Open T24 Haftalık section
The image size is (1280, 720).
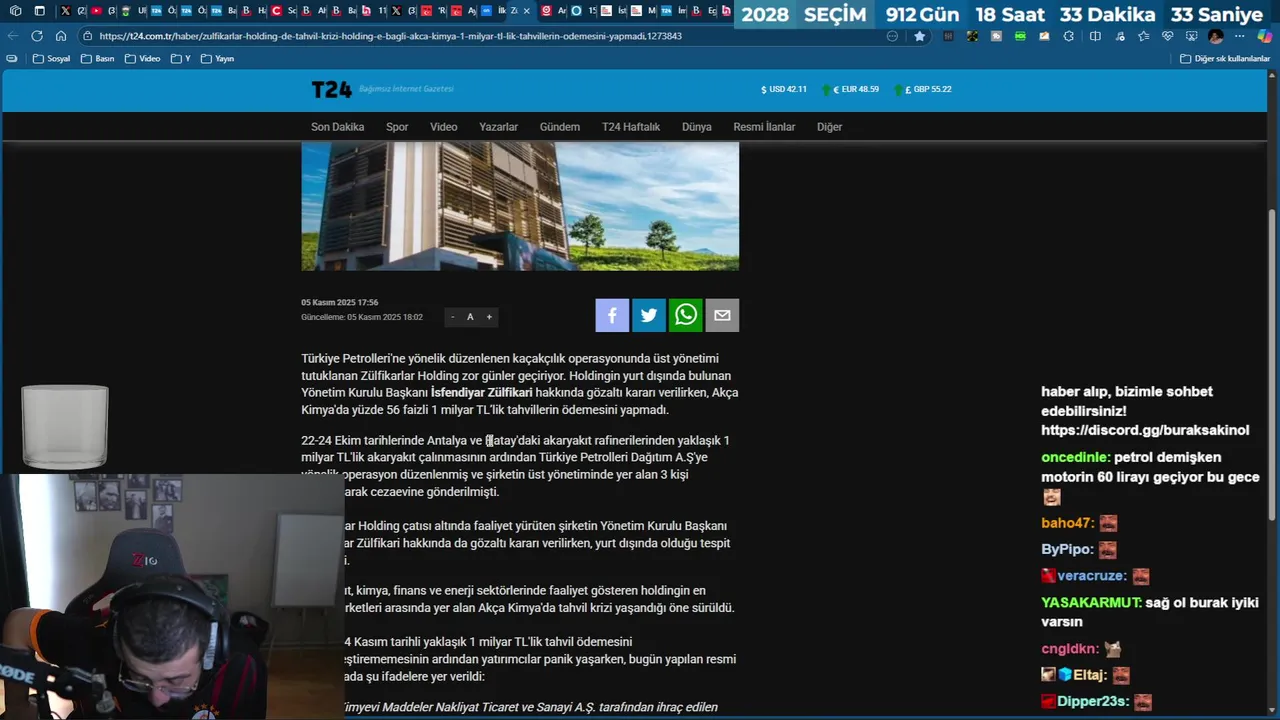tap(631, 127)
